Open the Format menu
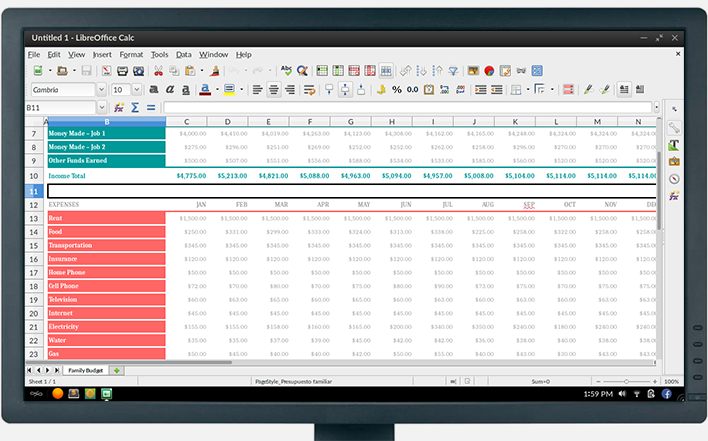The image size is (708, 441). (x=131, y=54)
